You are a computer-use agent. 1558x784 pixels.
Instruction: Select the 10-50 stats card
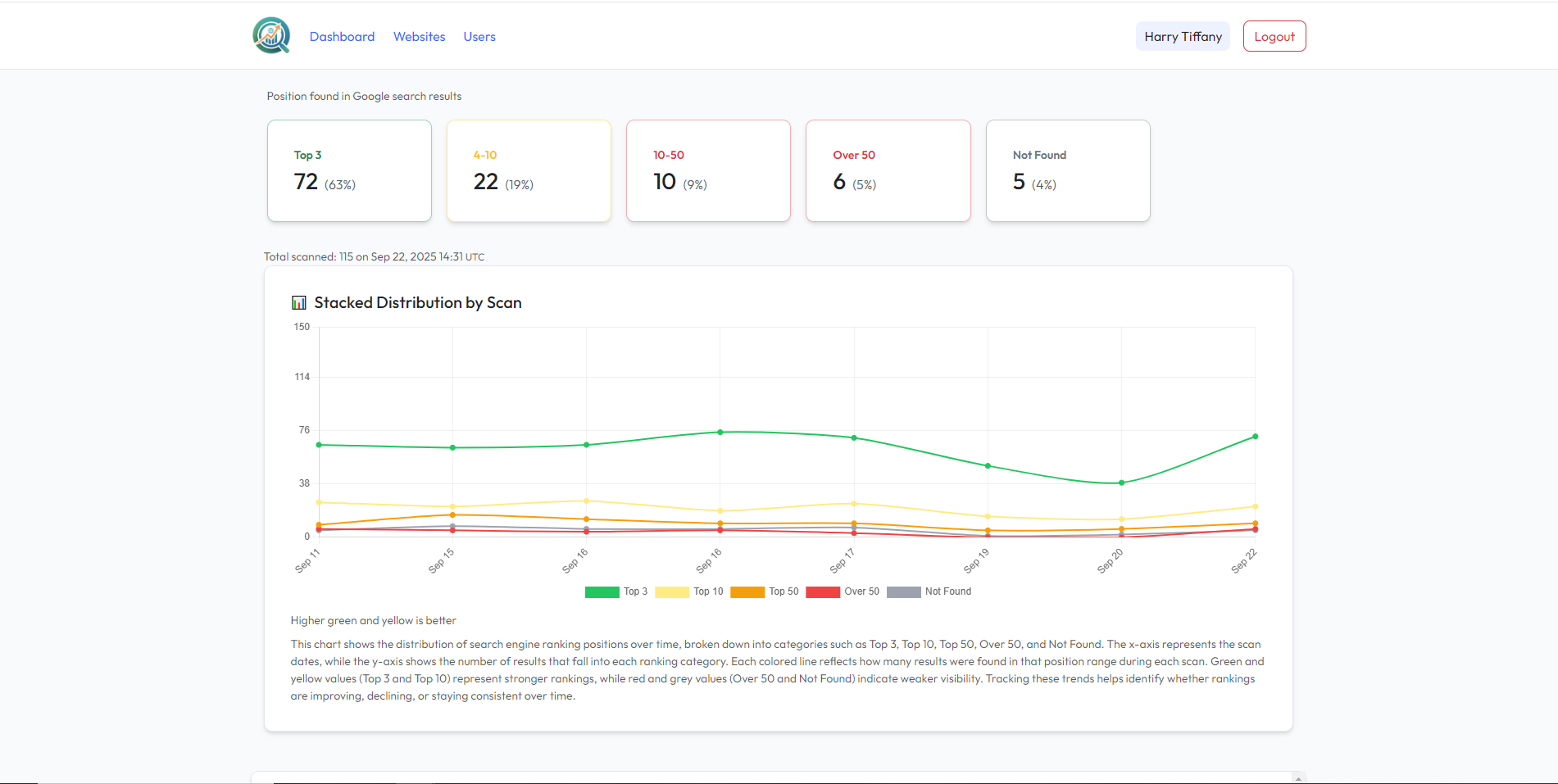(708, 170)
